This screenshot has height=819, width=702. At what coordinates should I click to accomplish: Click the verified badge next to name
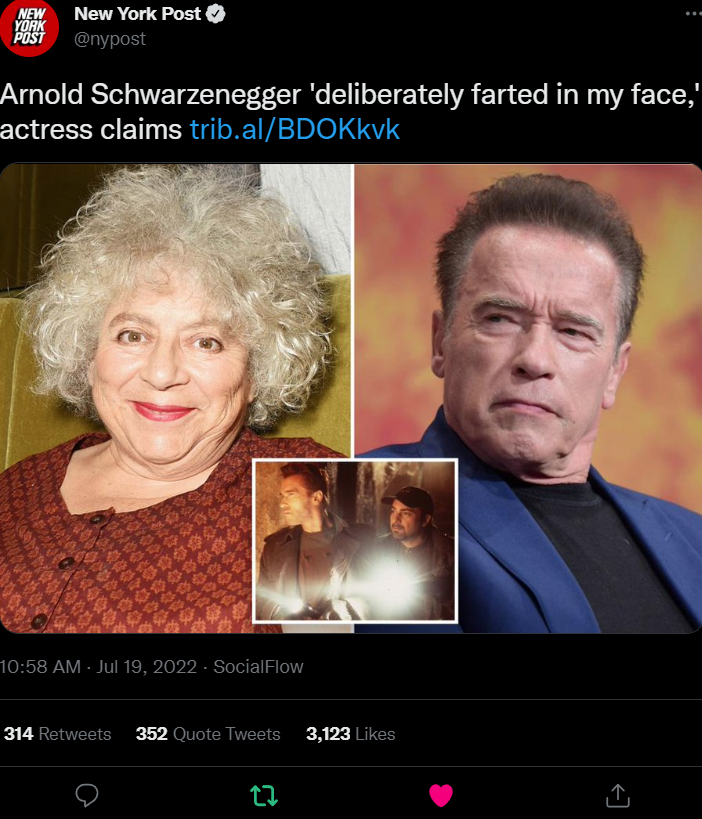pos(216,14)
